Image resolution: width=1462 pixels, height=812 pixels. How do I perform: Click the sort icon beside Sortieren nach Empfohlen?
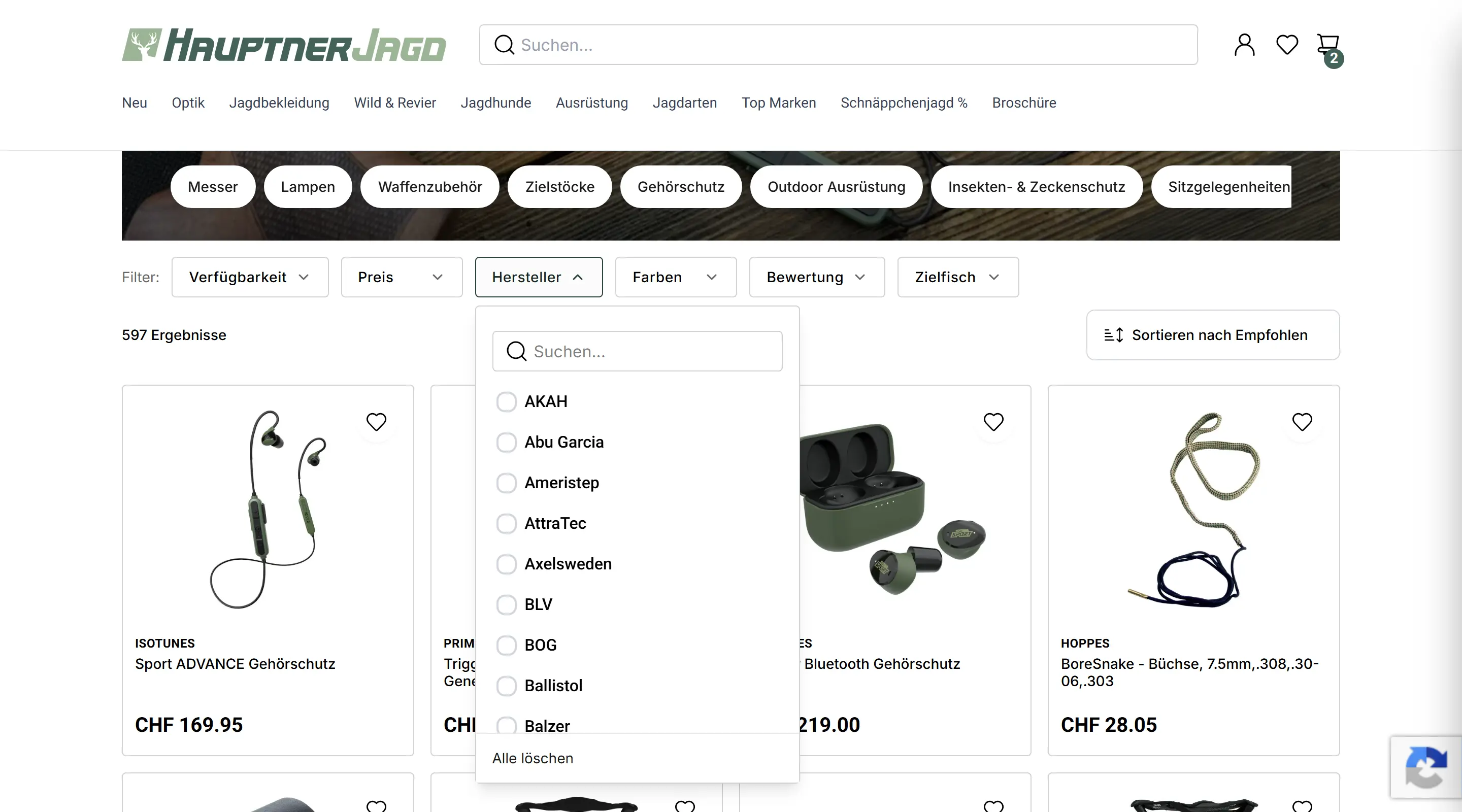(1114, 335)
